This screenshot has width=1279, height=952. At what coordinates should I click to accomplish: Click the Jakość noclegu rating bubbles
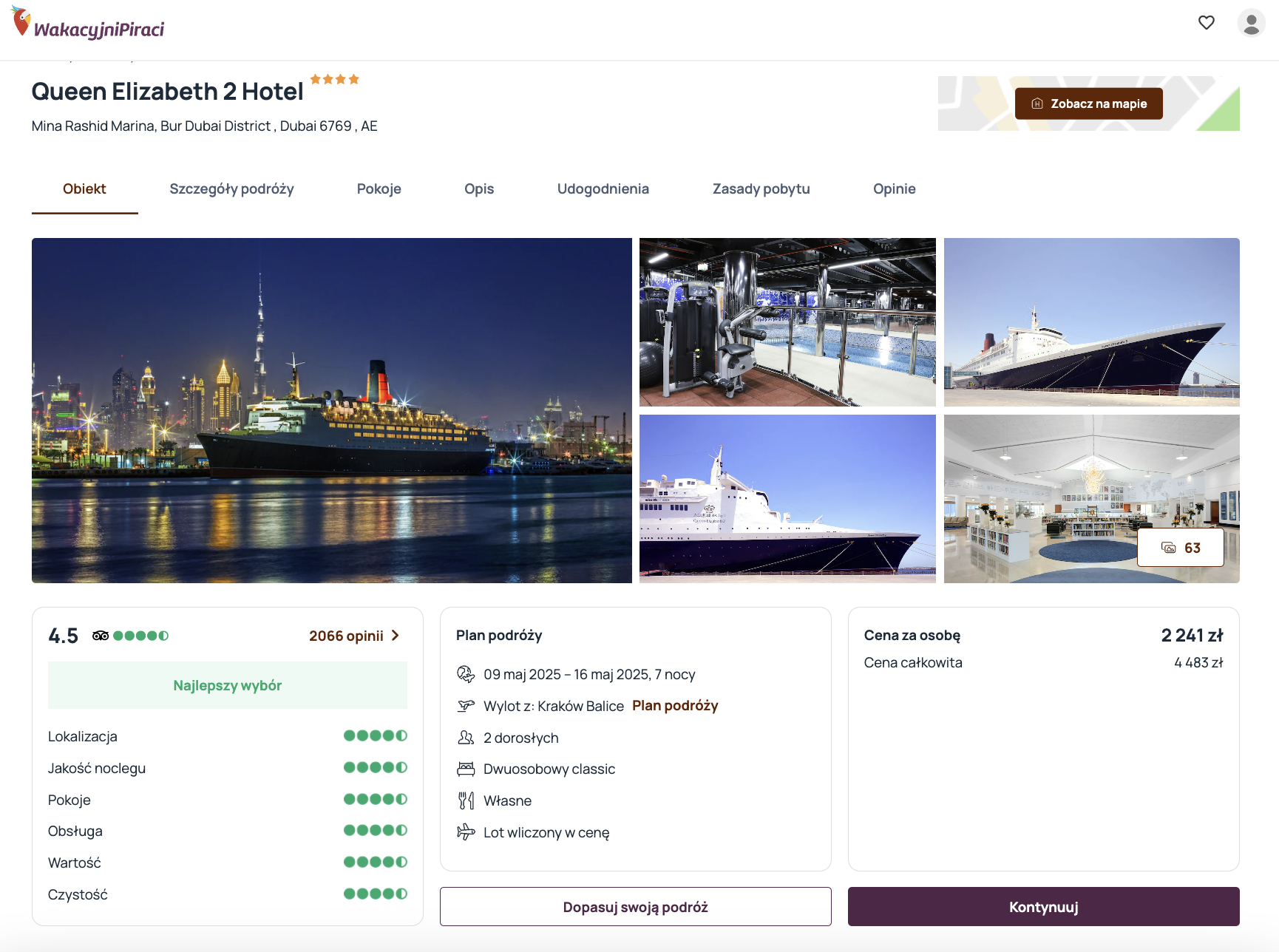pyautogui.click(x=376, y=767)
